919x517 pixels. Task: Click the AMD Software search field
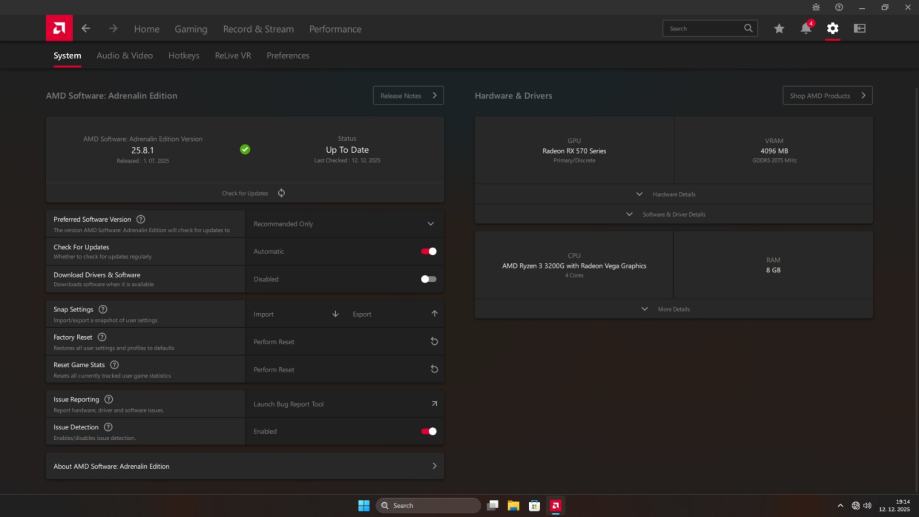click(703, 29)
